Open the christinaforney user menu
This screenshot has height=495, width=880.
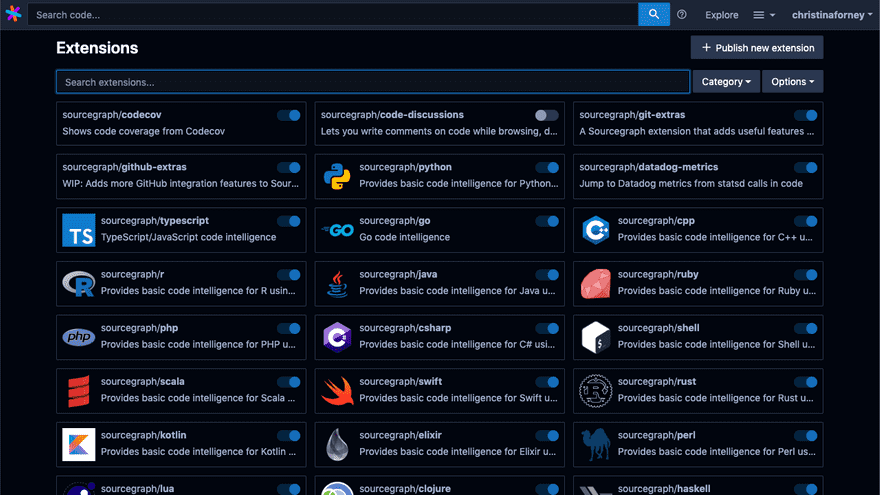(832, 15)
